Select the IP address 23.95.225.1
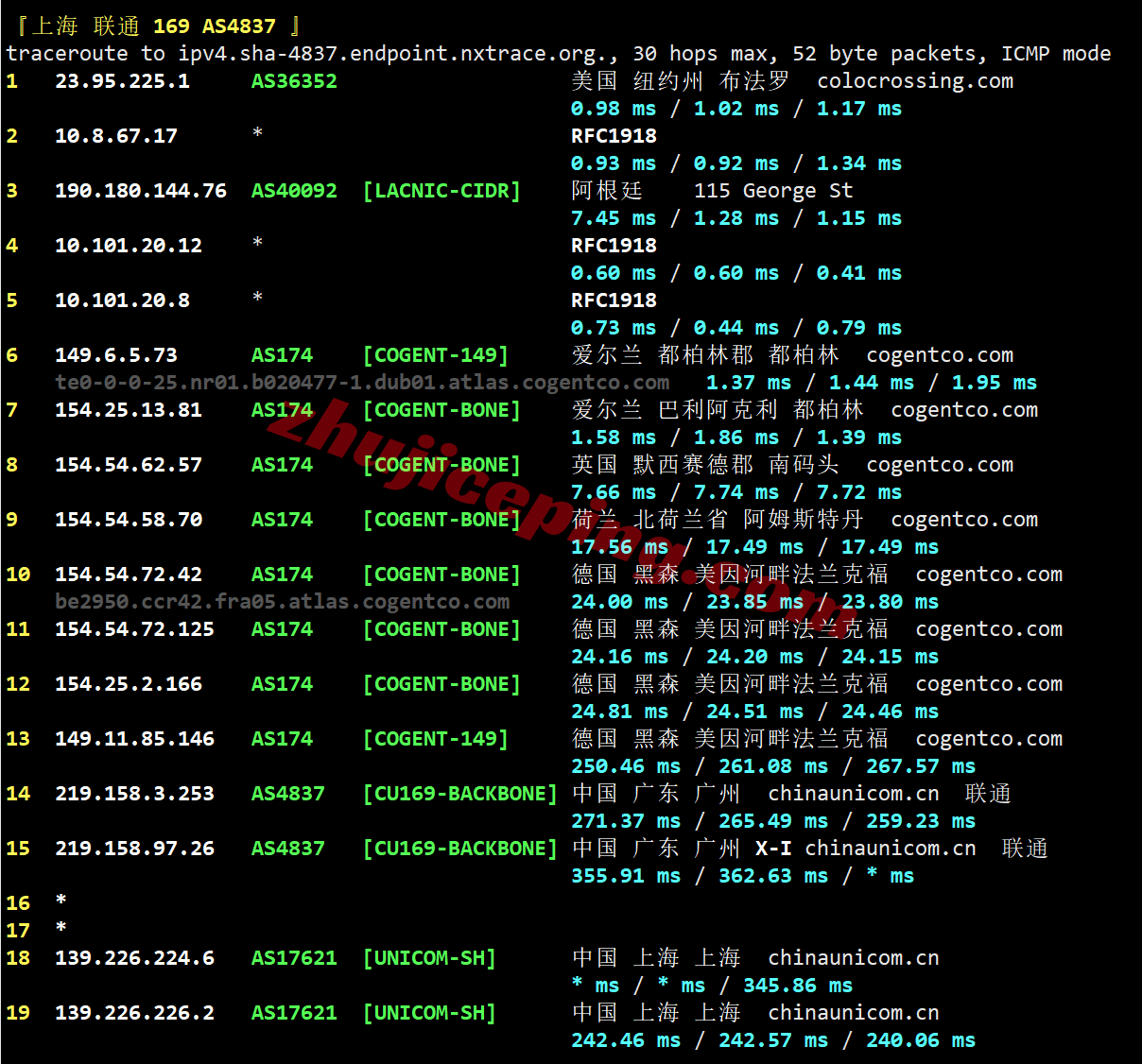1142x1064 pixels. pyautogui.click(x=122, y=81)
